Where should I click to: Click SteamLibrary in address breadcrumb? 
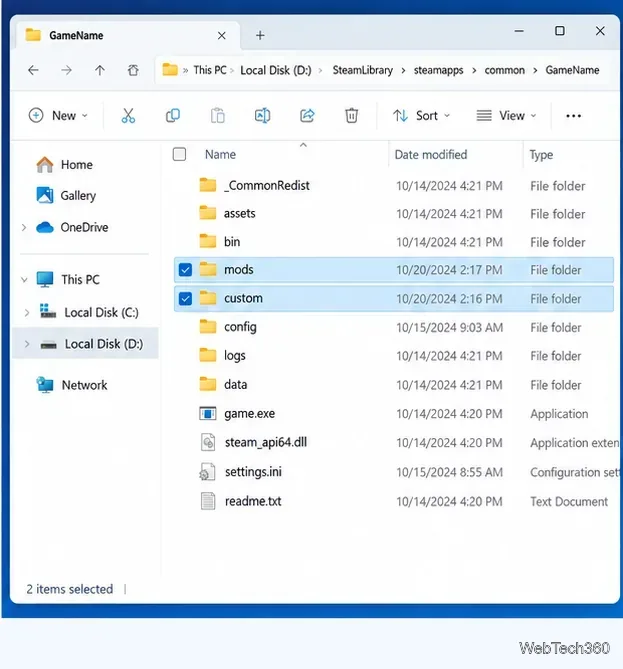coord(363,70)
